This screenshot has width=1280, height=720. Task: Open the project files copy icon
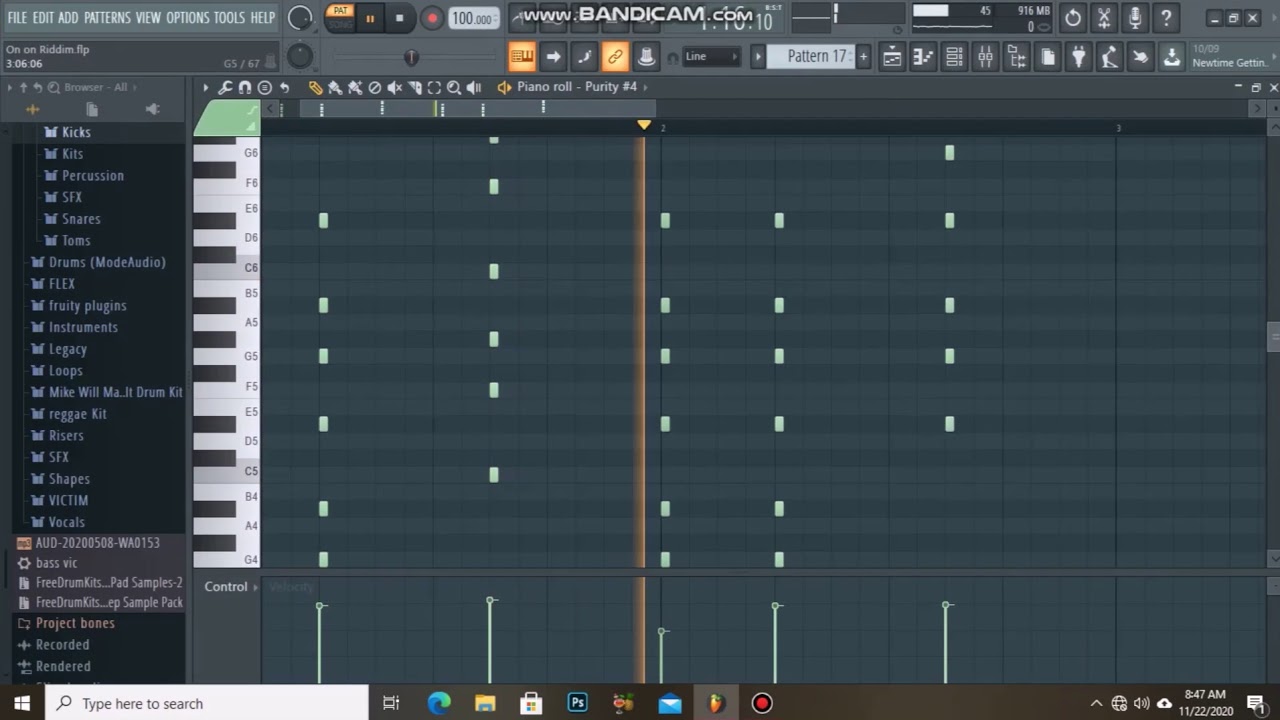click(x=1047, y=57)
